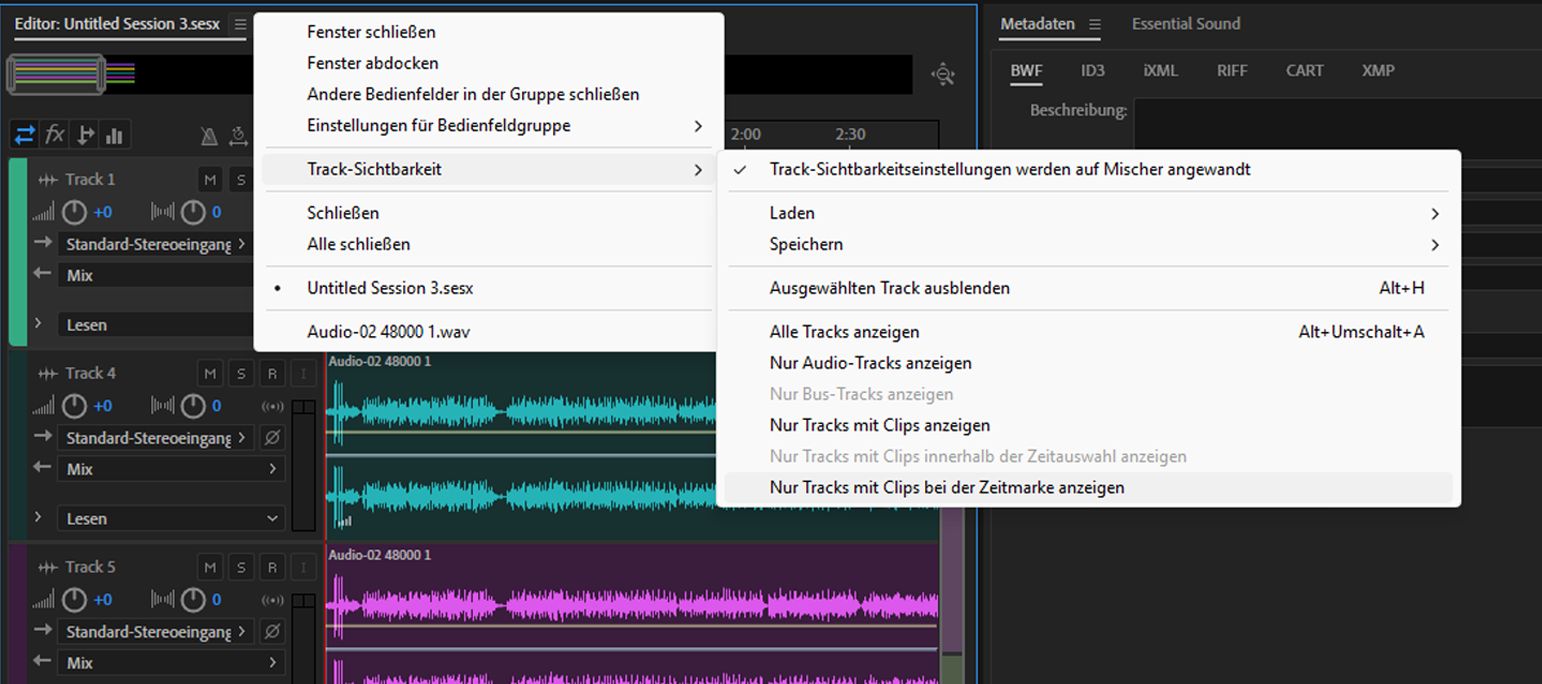Expand Track 1 automation lanes arrow
This screenshot has width=1542, height=684.
tap(38, 323)
